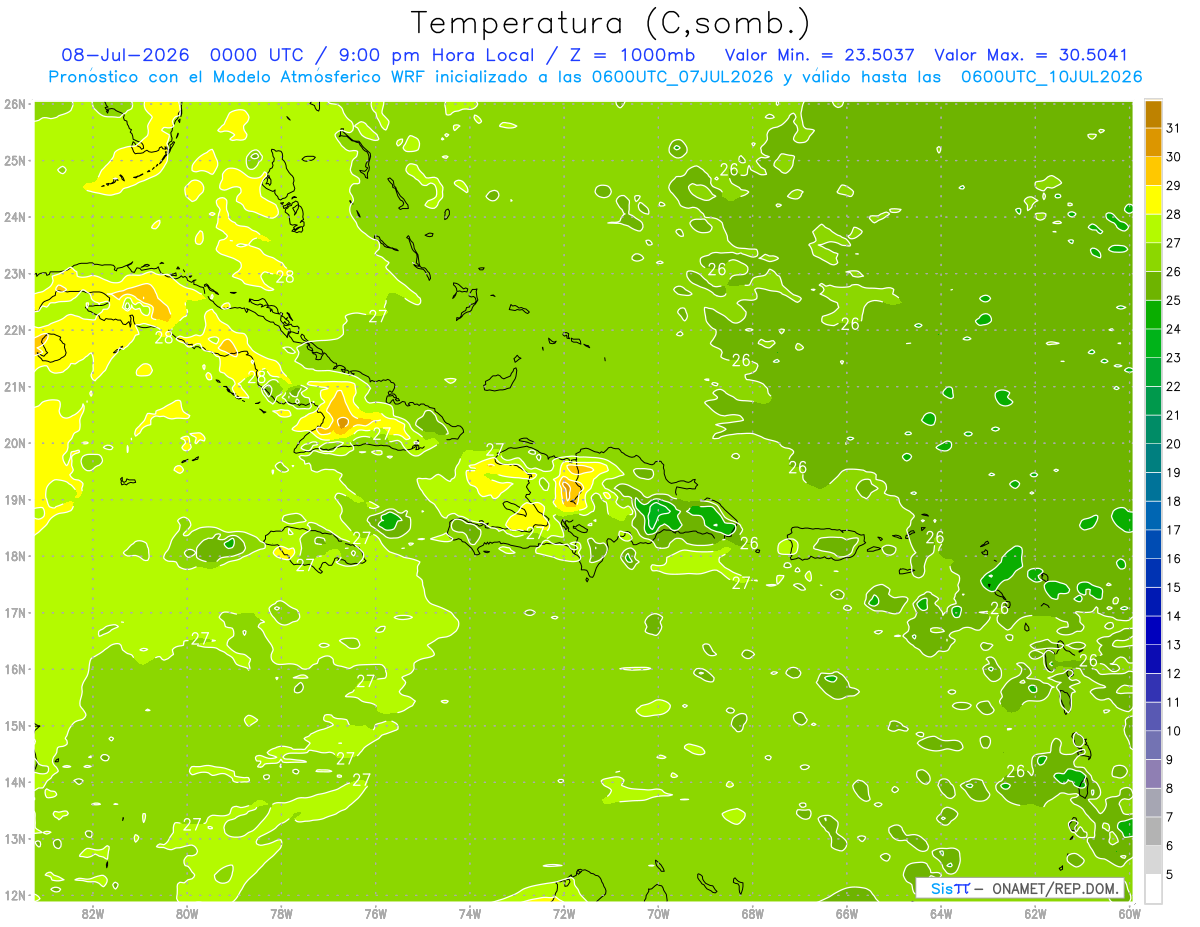This screenshot has width=1200, height=927.
Task: Click the "82W" longitude axis label
Action: 93,913
